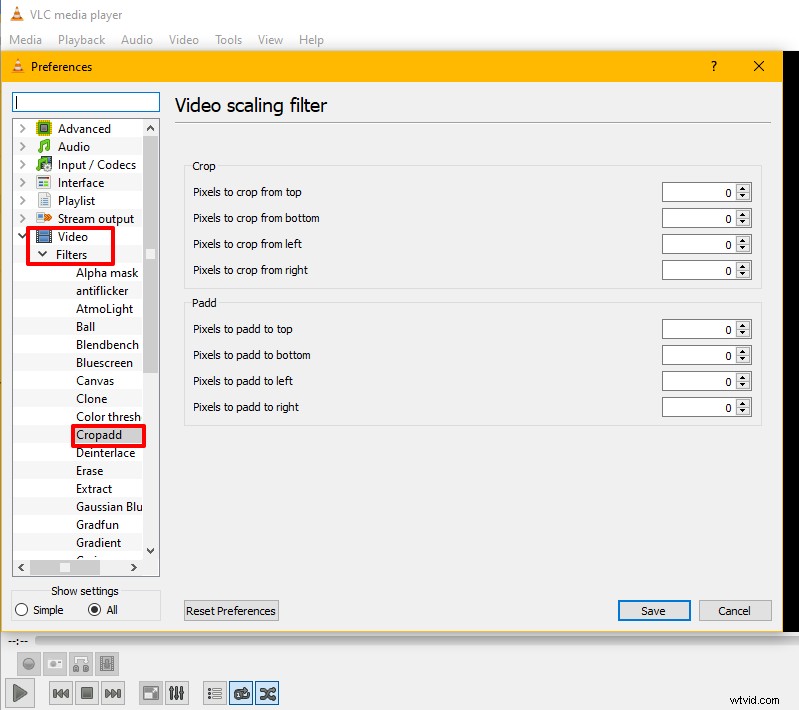Decrease Pixels to crop from bottom
Screen dimensions: 799x710
743,223
